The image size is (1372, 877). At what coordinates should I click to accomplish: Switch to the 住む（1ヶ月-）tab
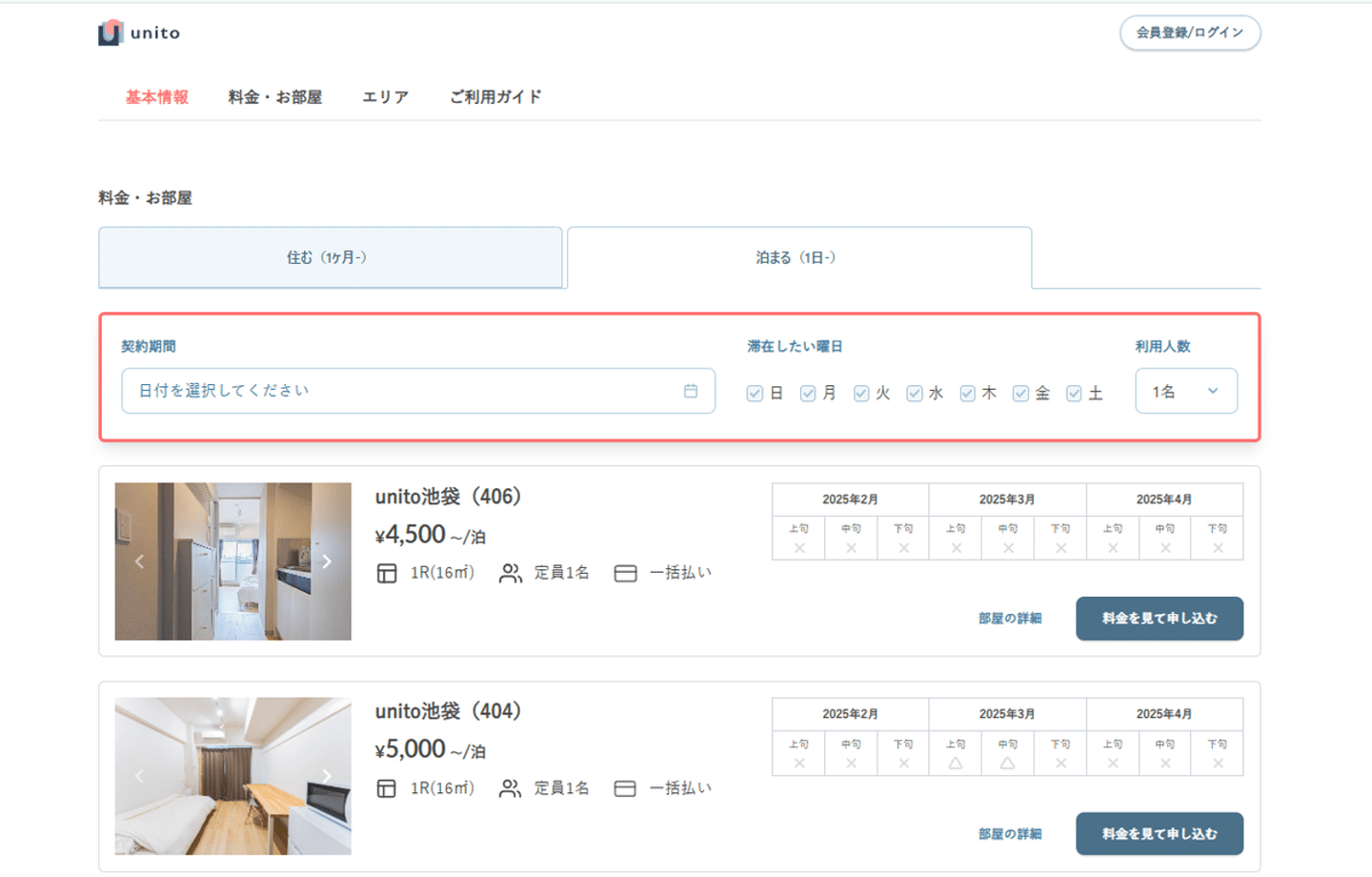click(330, 257)
